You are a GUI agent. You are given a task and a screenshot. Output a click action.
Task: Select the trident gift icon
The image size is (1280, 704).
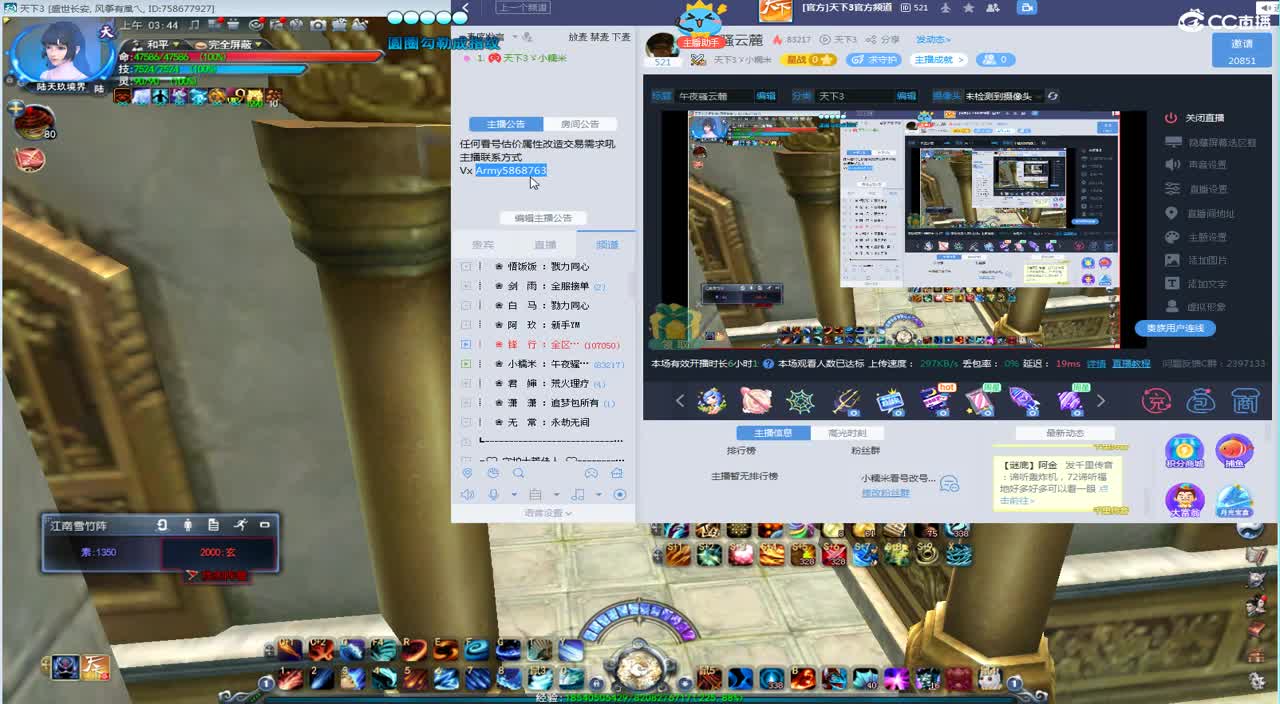846,401
